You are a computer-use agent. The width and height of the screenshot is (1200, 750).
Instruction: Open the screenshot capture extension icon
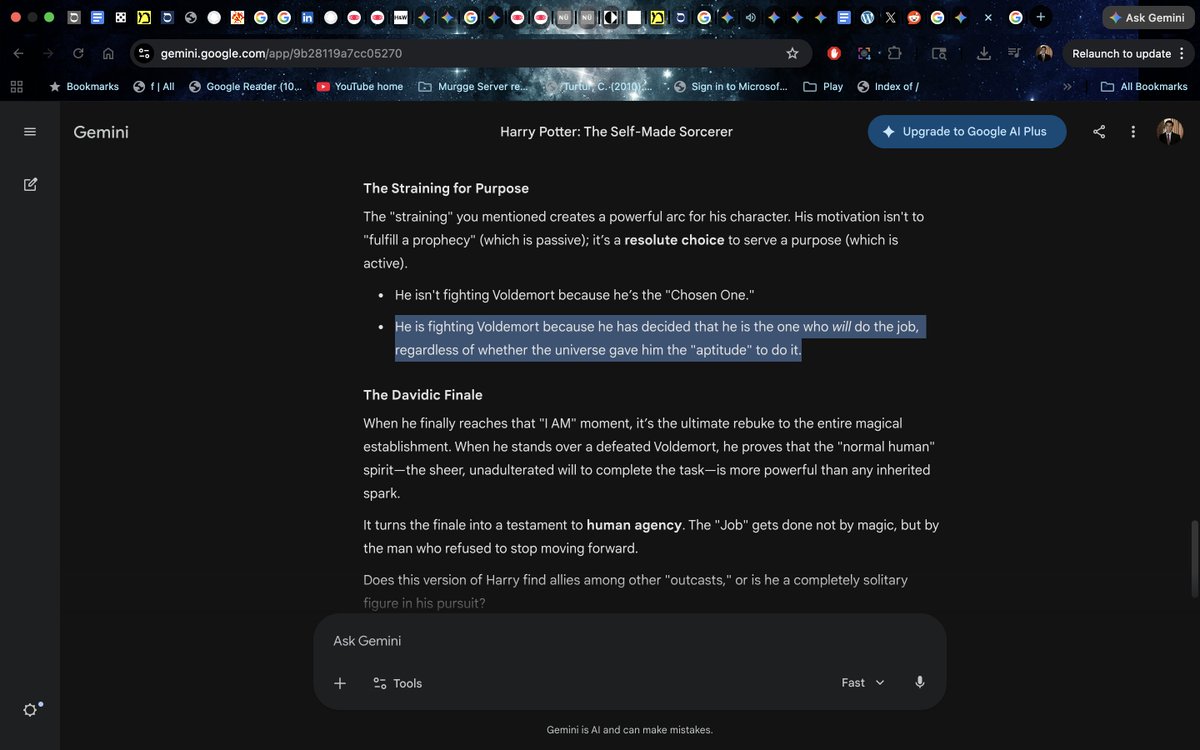pyautogui.click(x=864, y=54)
